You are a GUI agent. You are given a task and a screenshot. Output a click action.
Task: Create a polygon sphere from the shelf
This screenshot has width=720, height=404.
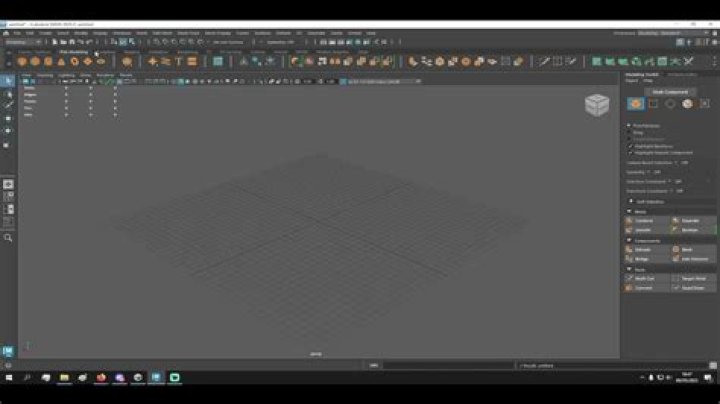22,62
